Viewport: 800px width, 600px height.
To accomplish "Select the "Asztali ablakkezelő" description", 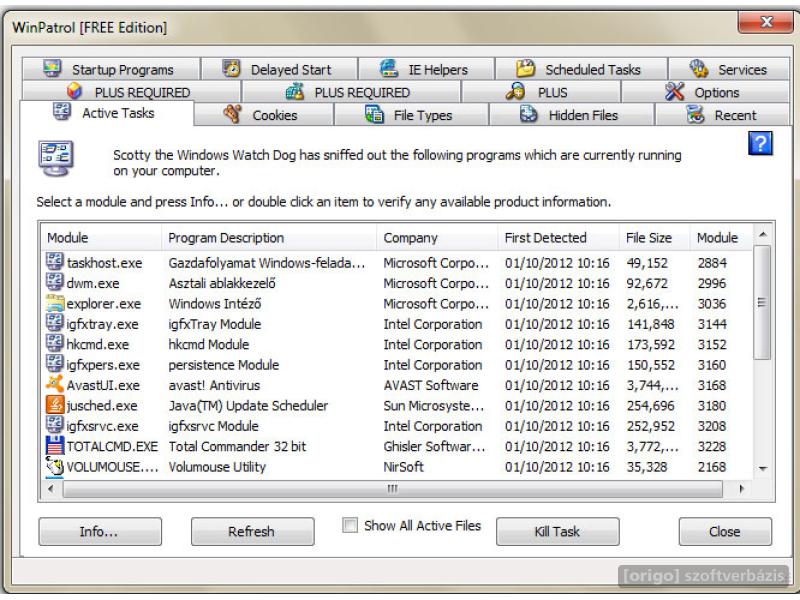I will tap(222, 283).
